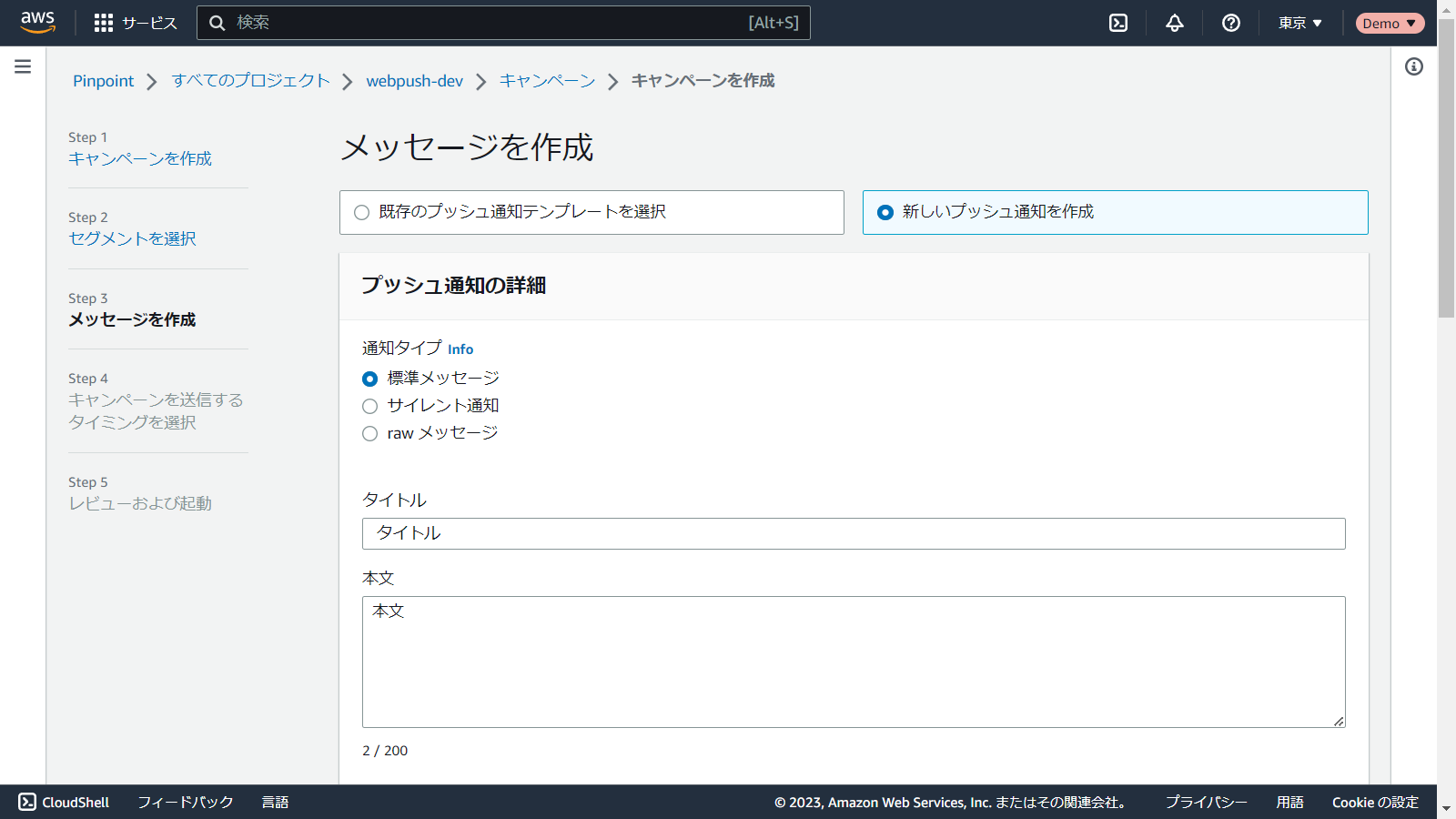The image size is (1456, 819).
Task: Click the Info link beside 通知タイプ
Action: click(x=460, y=349)
